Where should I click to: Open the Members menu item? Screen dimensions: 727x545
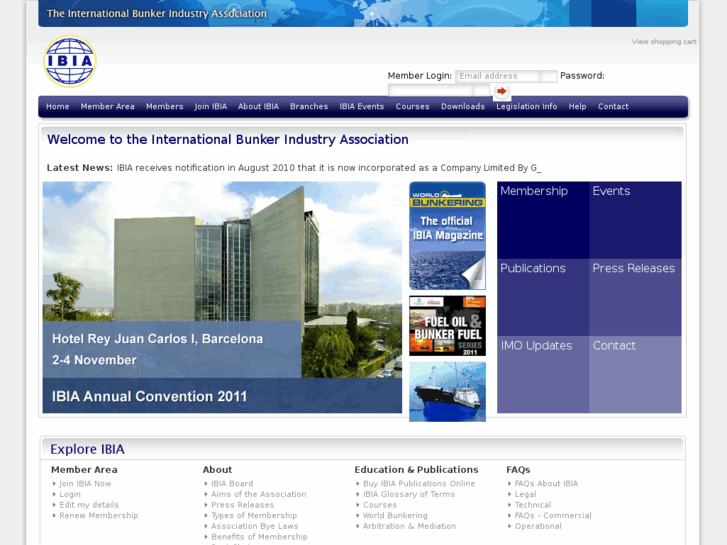tap(165, 107)
